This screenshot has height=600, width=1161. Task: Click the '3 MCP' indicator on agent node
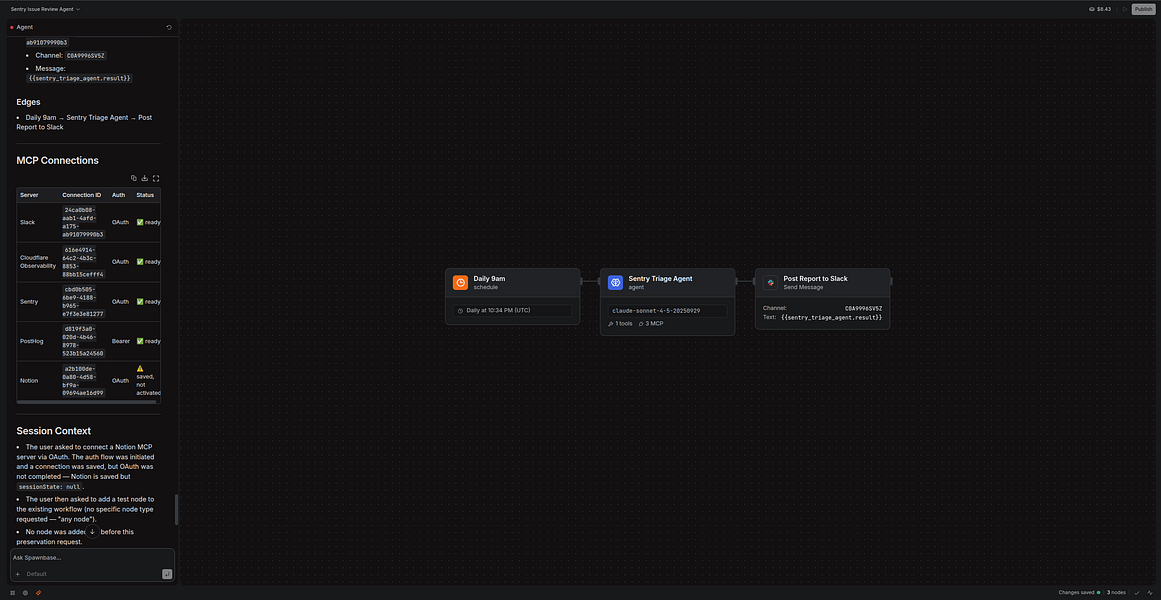pyautogui.click(x=651, y=324)
